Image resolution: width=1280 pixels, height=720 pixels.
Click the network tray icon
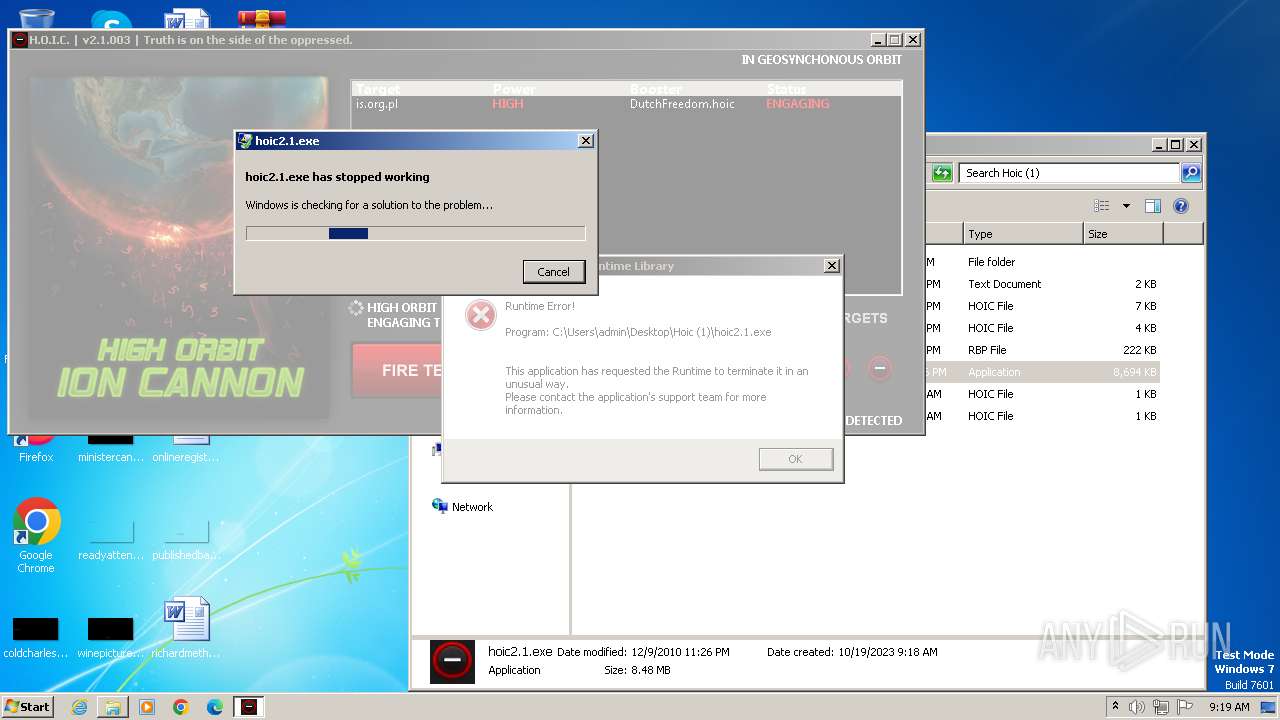1161,707
